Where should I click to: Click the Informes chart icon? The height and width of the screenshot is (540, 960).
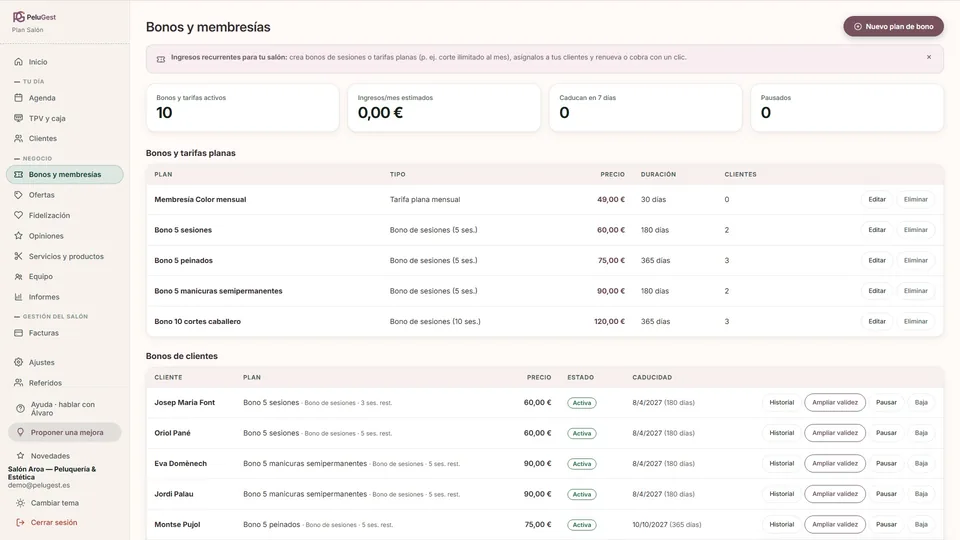pyautogui.click(x=18, y=297)
